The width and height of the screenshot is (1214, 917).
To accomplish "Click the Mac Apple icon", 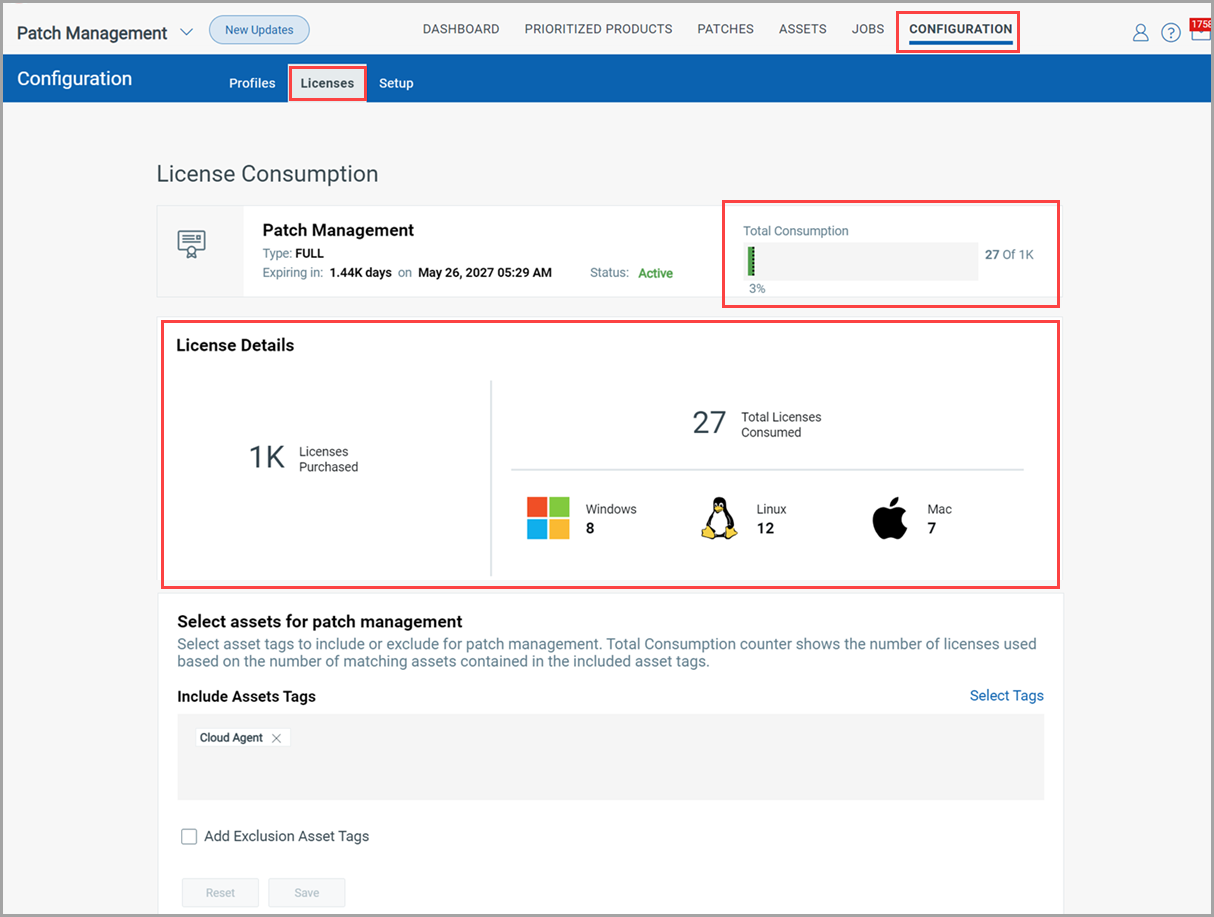I will 888,516.
